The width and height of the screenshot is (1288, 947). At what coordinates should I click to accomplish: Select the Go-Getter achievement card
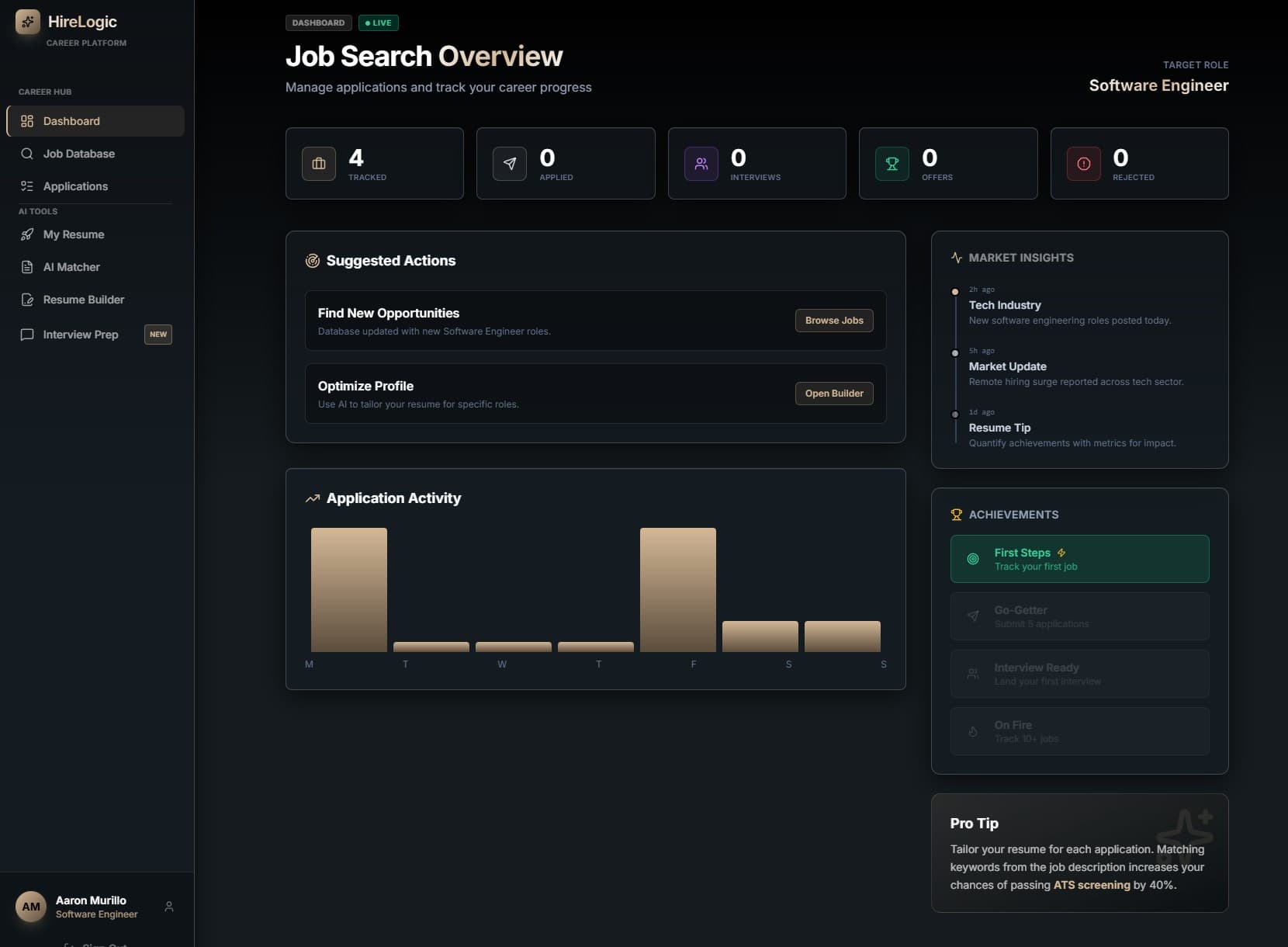pos(1079,616)
